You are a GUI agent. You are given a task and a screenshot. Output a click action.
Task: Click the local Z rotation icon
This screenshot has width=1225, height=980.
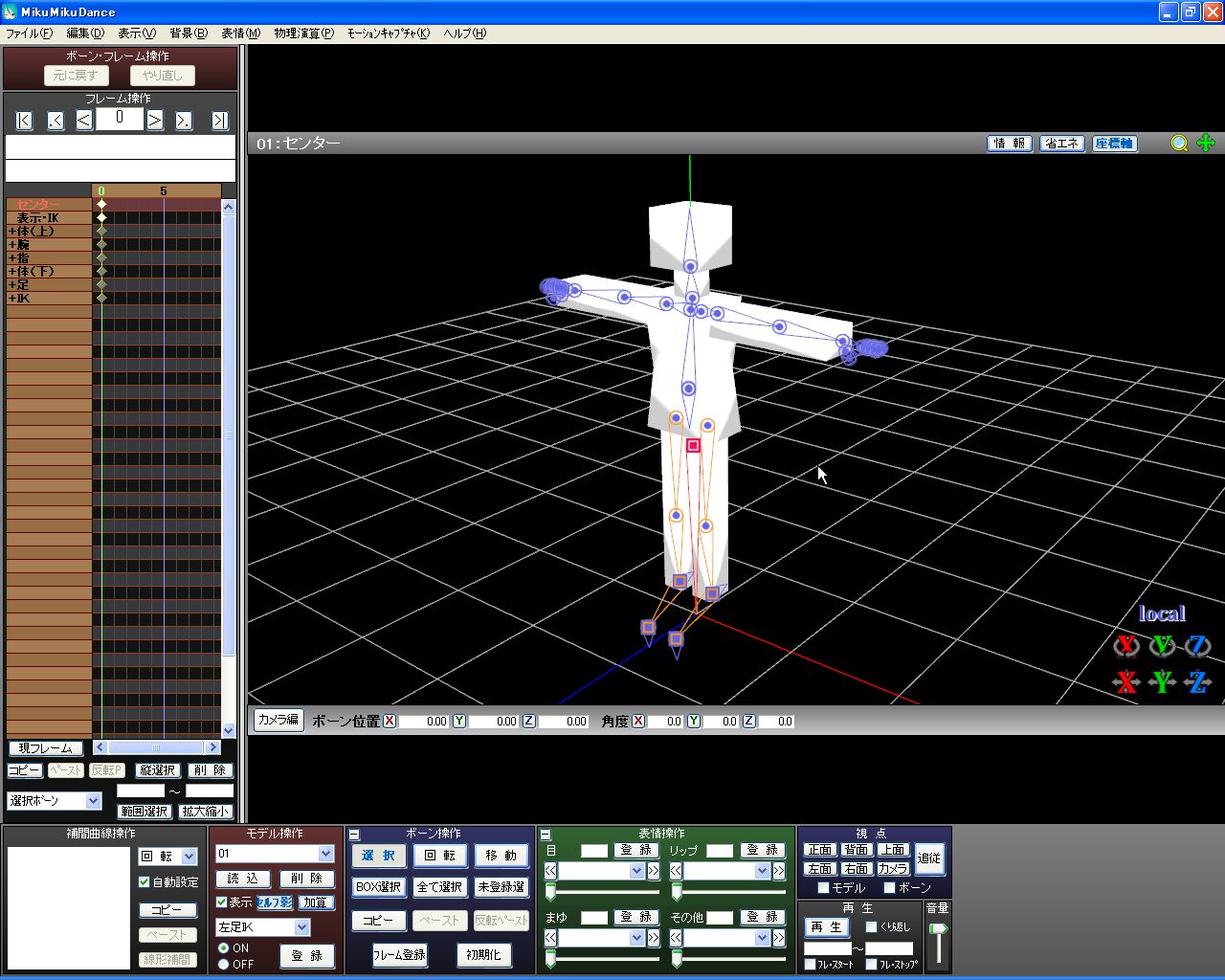tap(1197, 645)
